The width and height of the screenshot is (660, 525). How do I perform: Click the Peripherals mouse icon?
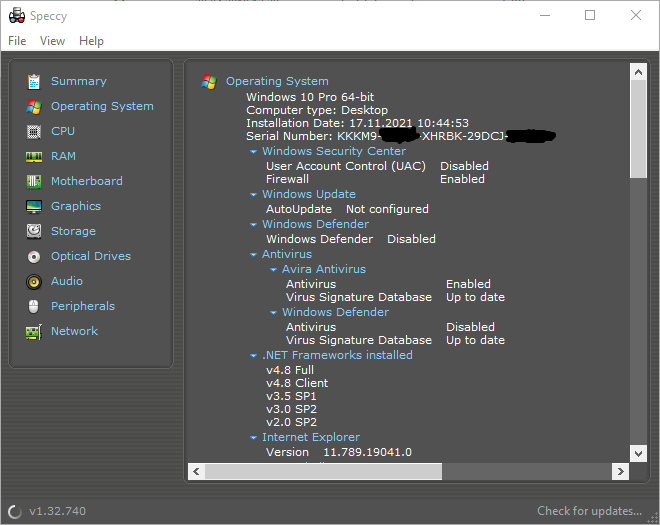pos(34,306)
